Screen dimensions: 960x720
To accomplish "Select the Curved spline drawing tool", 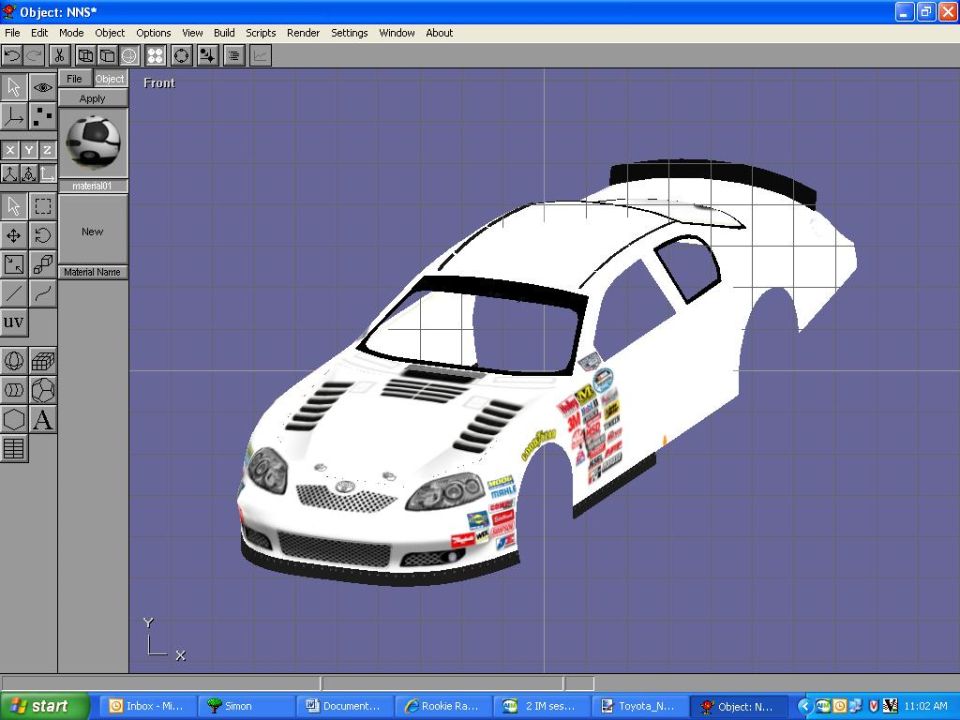I will pyautogui.click(x=43, y=294).
